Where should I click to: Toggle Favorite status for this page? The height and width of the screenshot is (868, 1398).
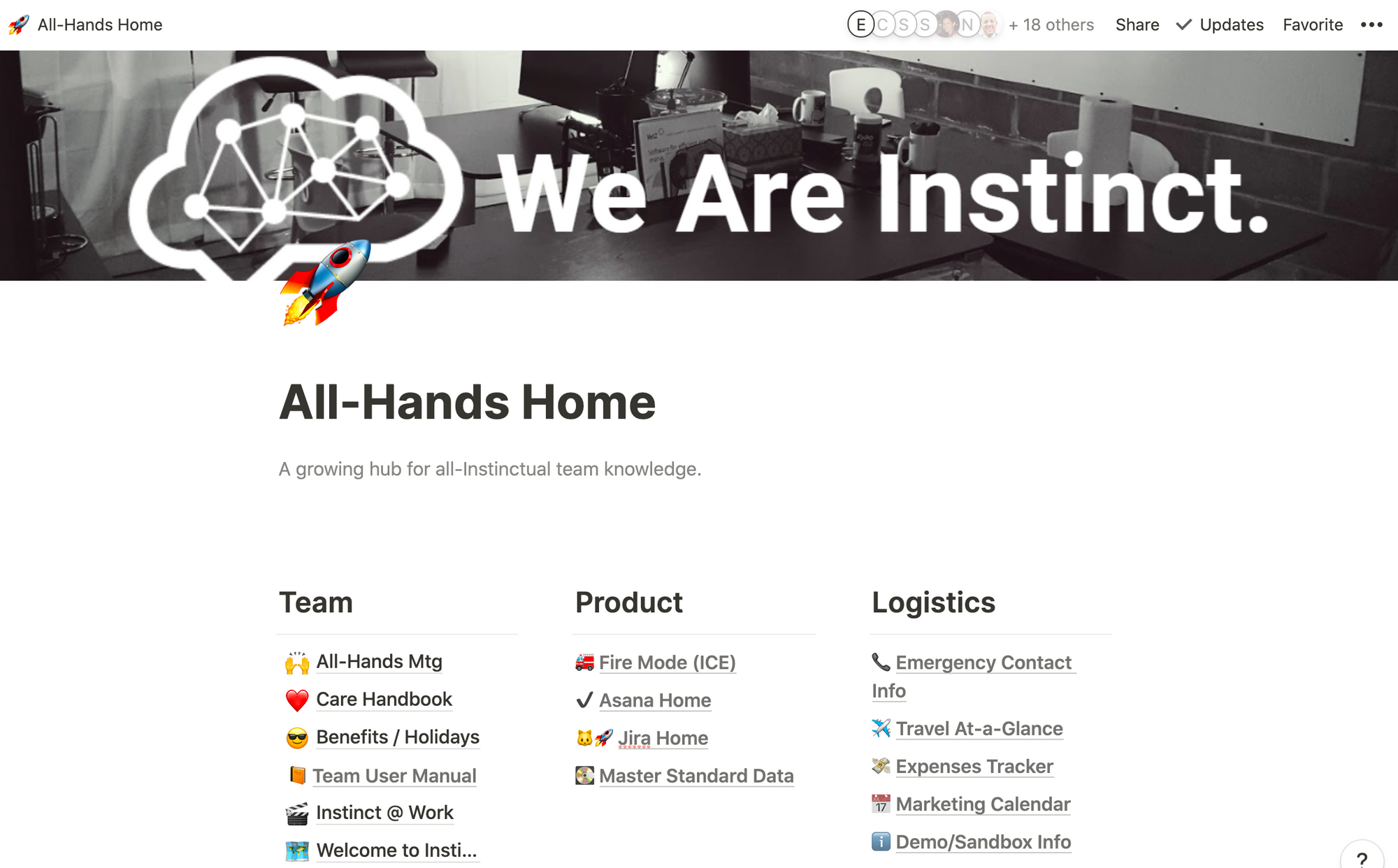point(1313,25)
